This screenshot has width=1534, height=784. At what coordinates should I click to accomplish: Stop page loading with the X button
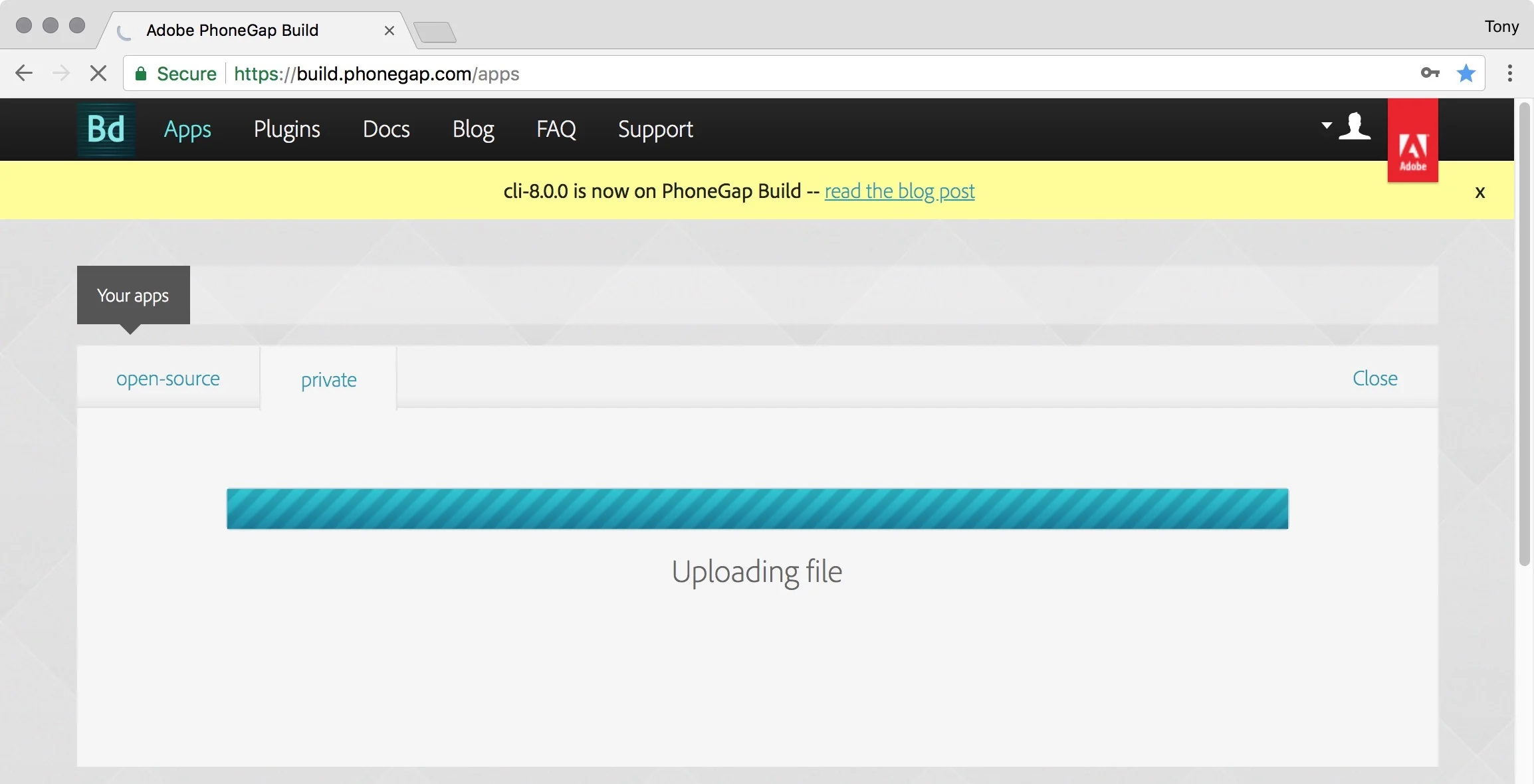pyautogui.click(x=98, y=73)
